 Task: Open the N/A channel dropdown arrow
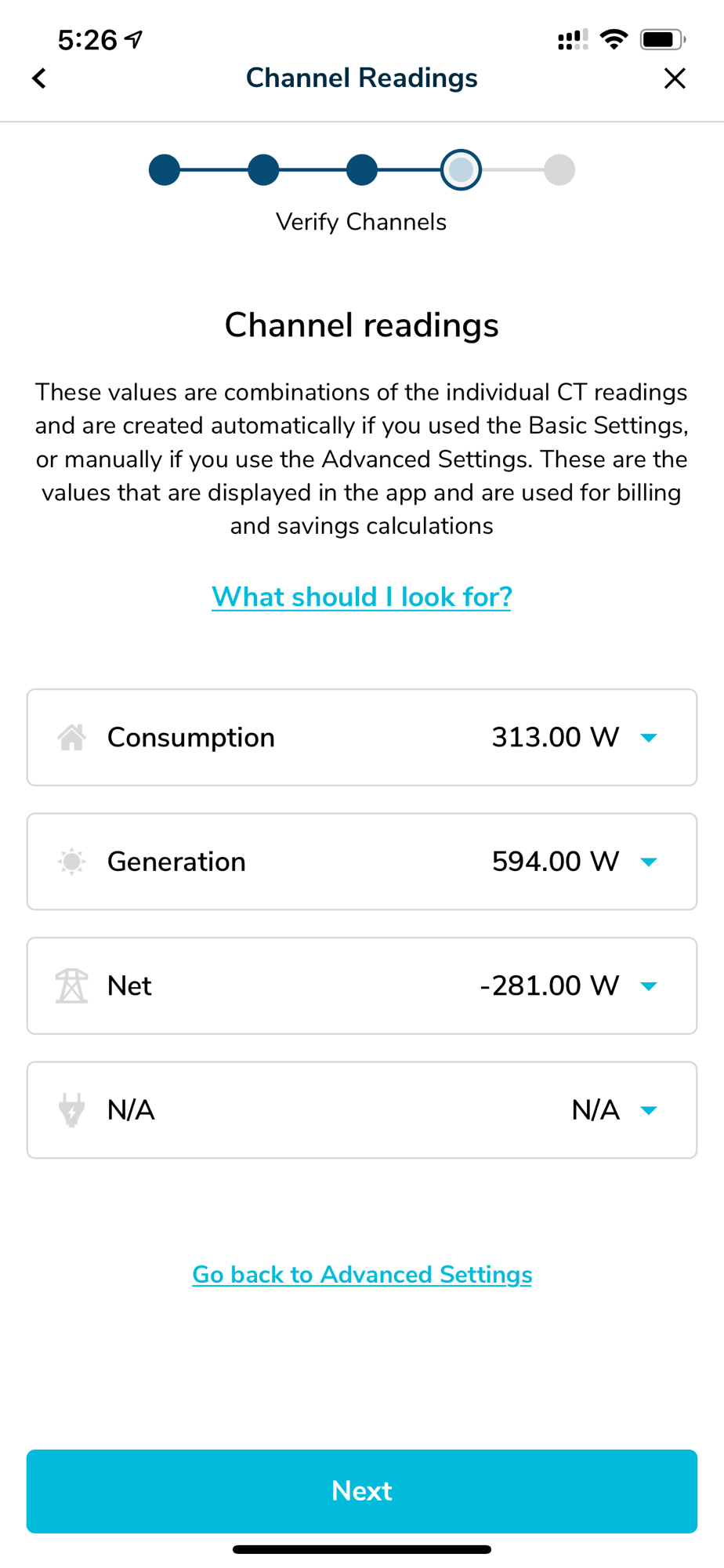click(649, 1110)
